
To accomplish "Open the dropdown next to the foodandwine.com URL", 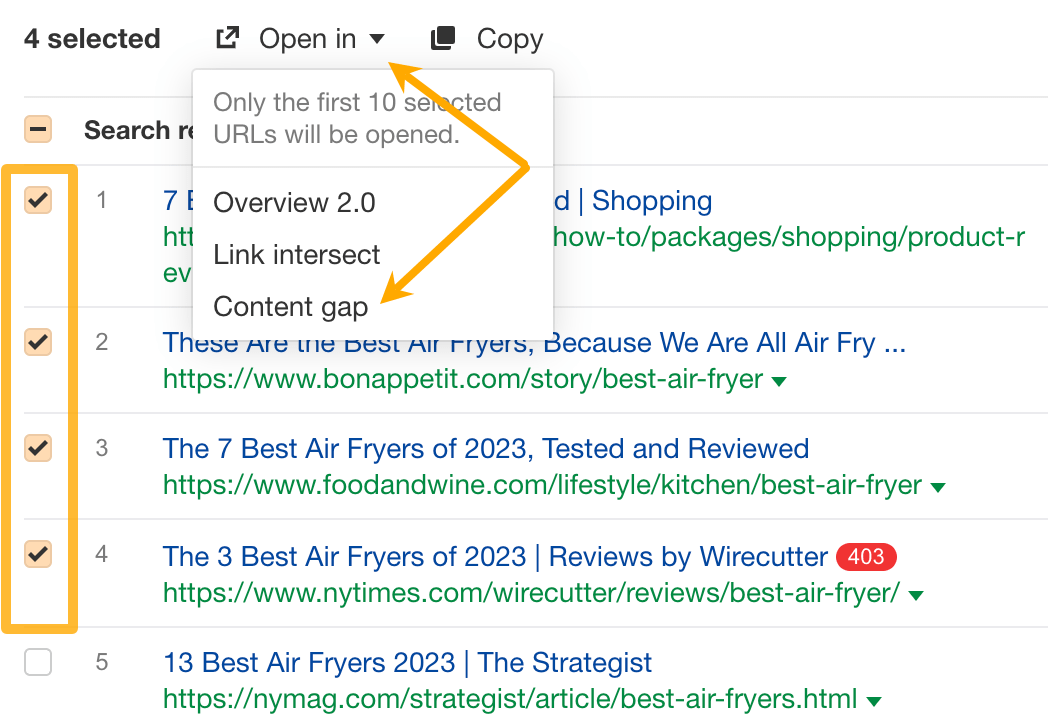I will 936,487.
